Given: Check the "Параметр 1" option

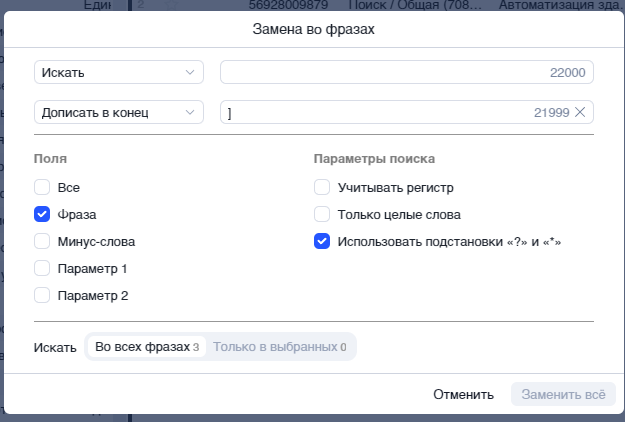Looking at the screenshot, I should [x=42, y=268].
